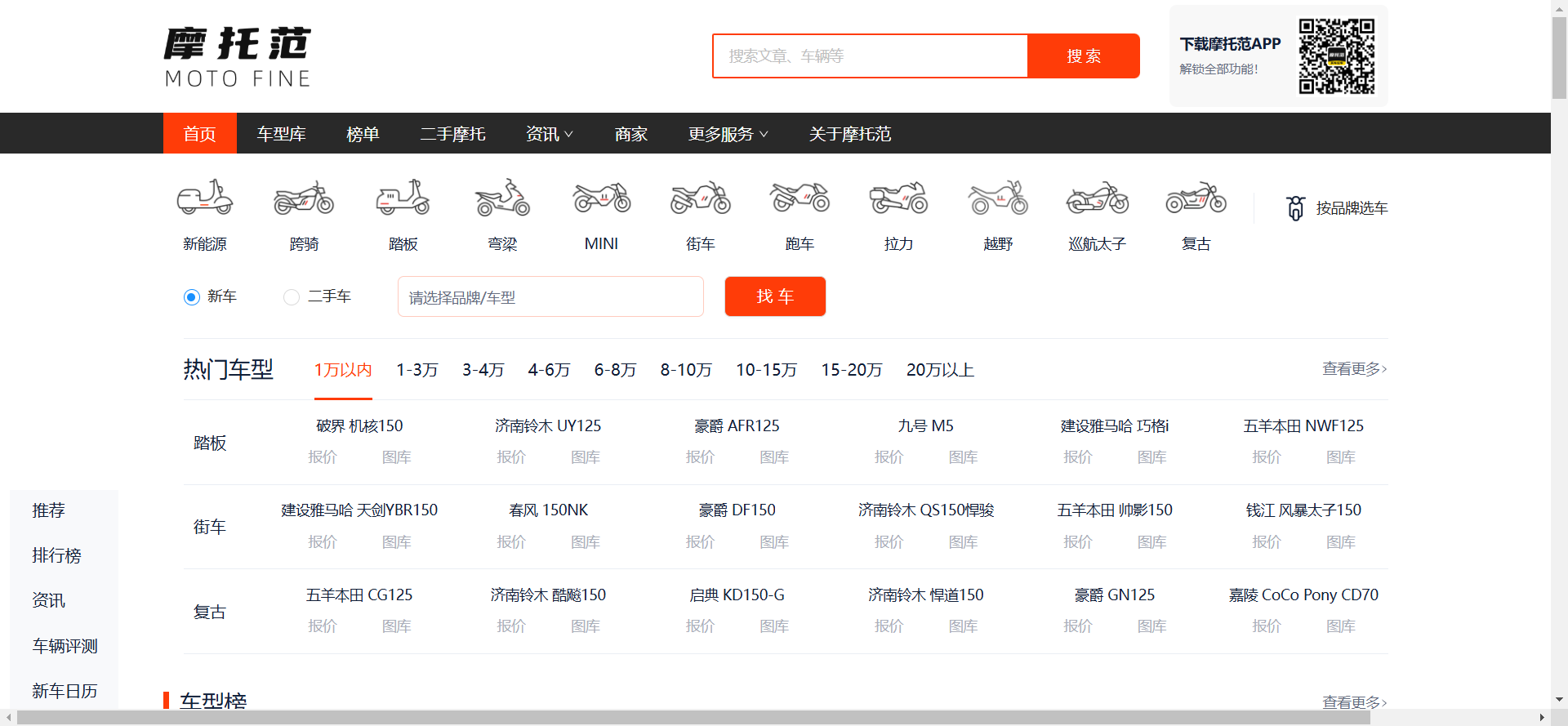The image size is (1568, 726).
Task: Focus the 搜索文章、车辆等 search field
Action: 870,56
